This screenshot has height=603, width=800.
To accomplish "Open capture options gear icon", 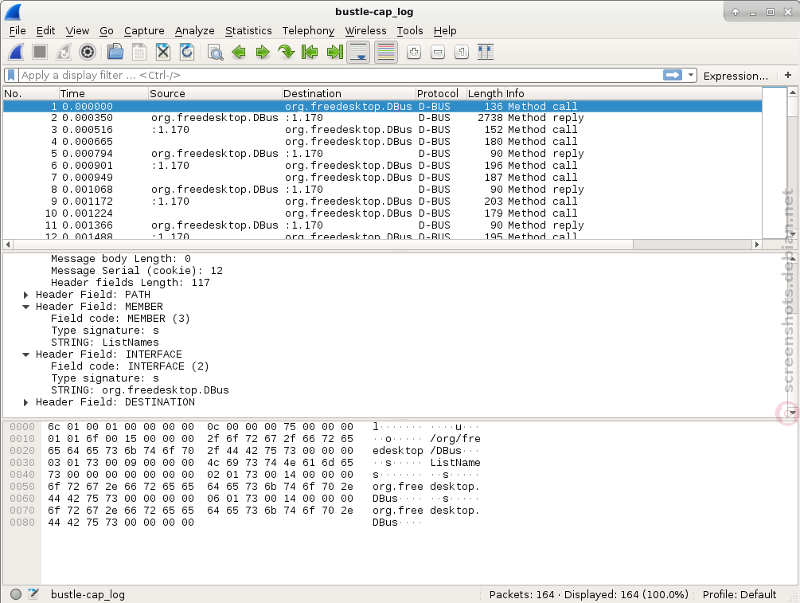I will (87, 52).
